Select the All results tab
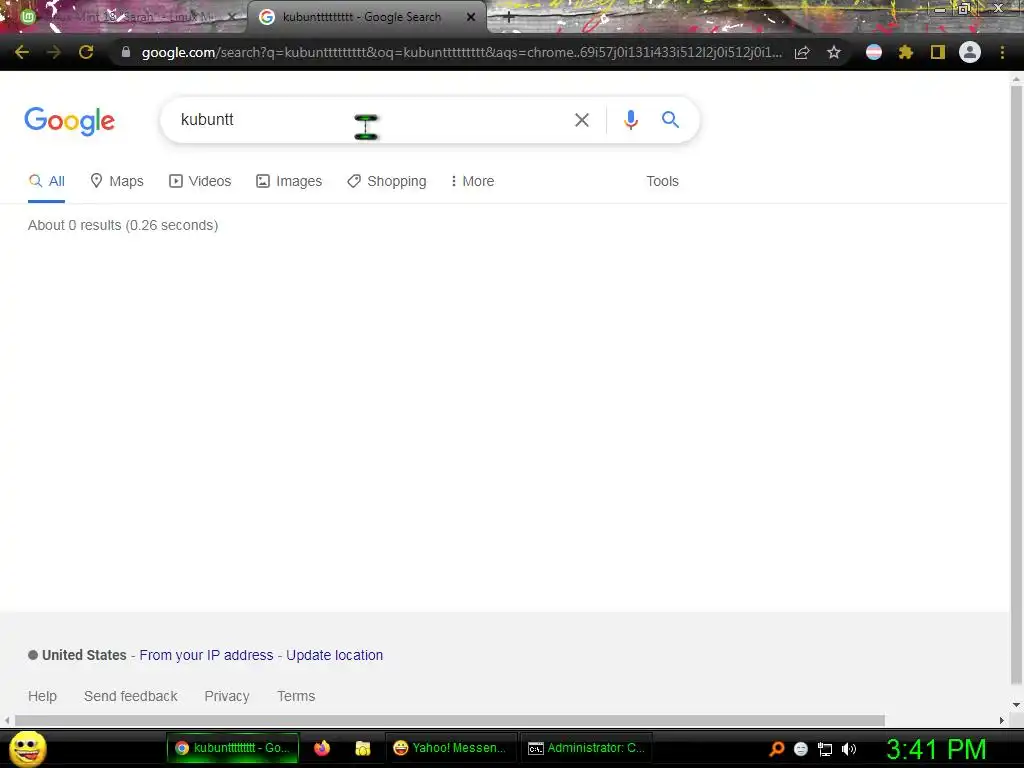Viewport: 1024px width, 768px height. tap(46, 182)
